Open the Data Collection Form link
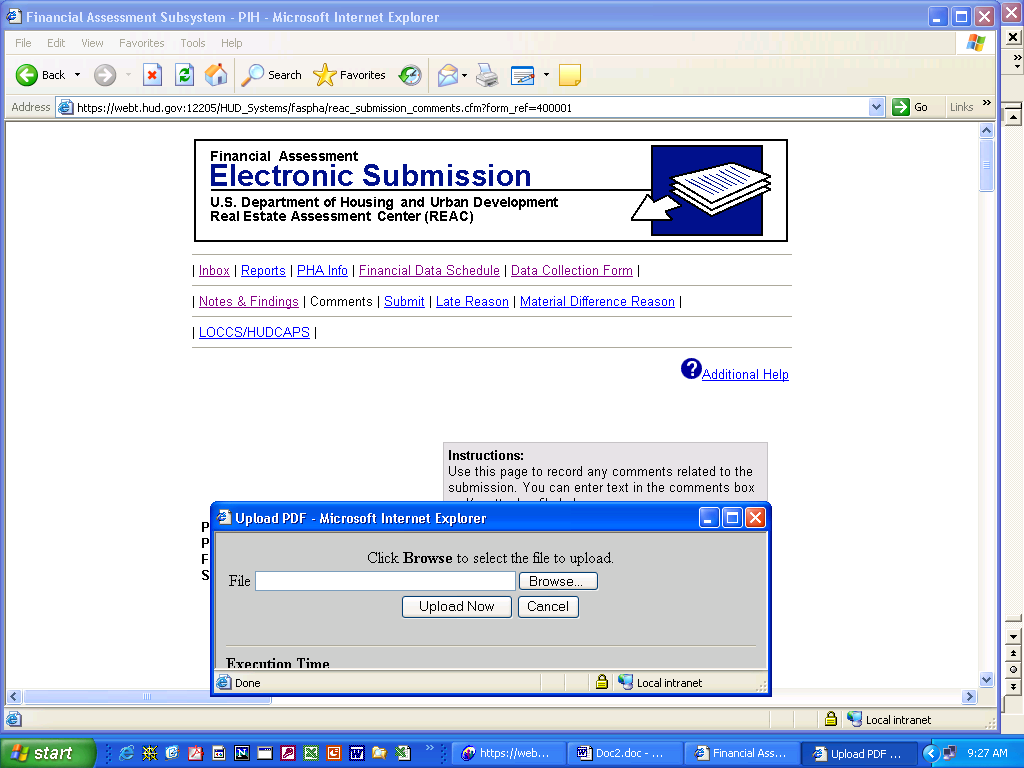This screenshot has width=1024, height=768. 571,270
